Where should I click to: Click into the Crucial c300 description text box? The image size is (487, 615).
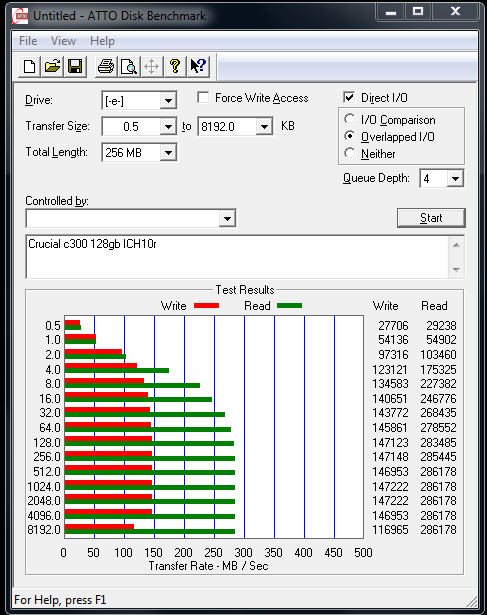coord(245,257)
